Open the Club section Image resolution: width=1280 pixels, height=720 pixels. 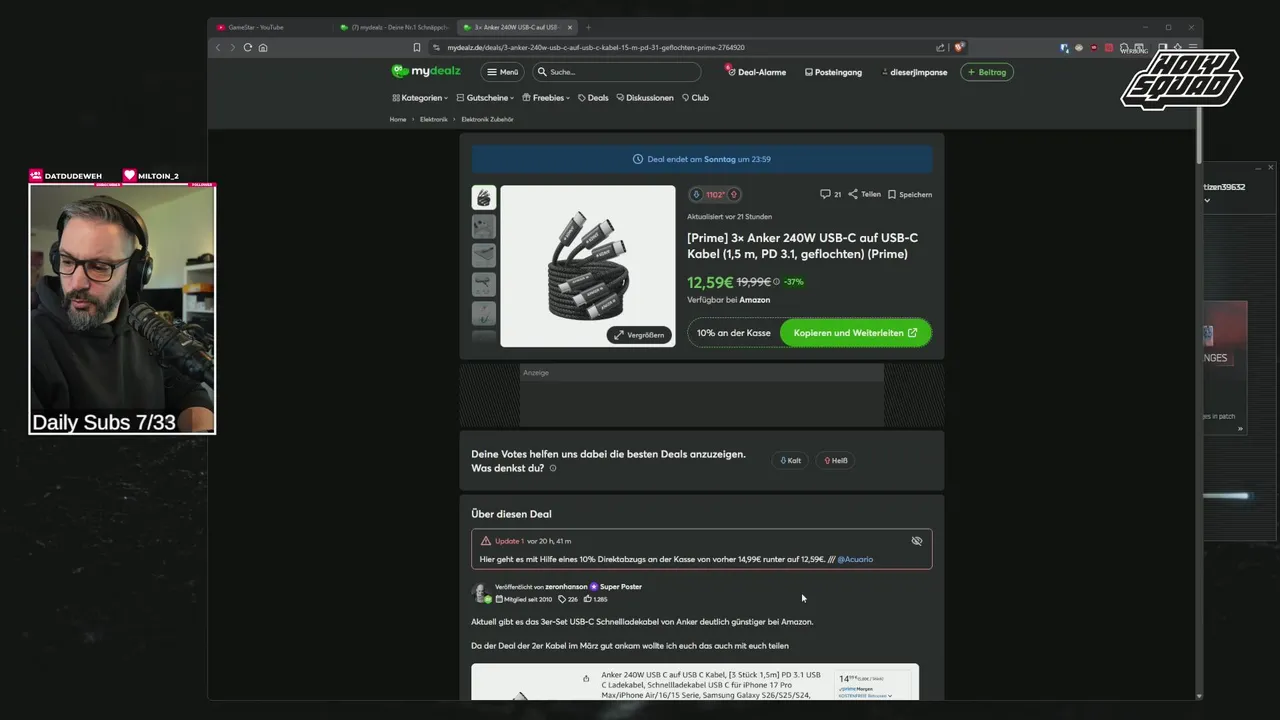click(695, 98)
